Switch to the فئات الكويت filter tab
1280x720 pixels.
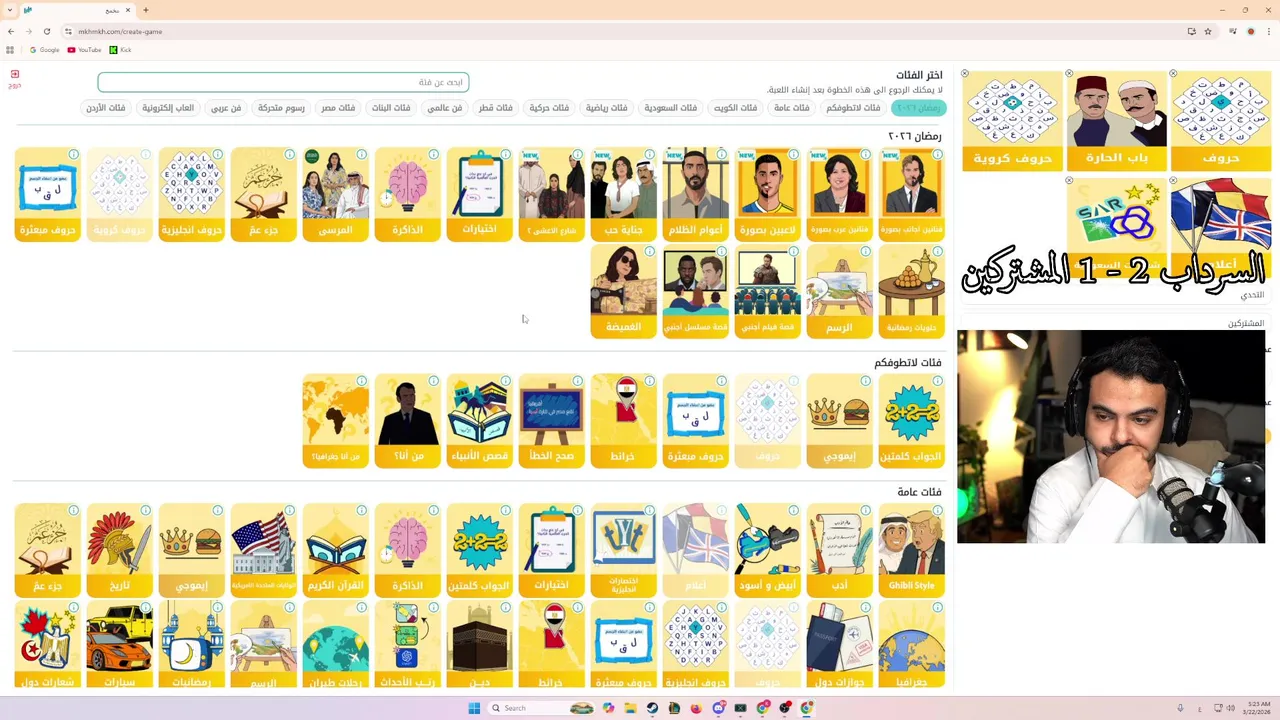[735, 108]
